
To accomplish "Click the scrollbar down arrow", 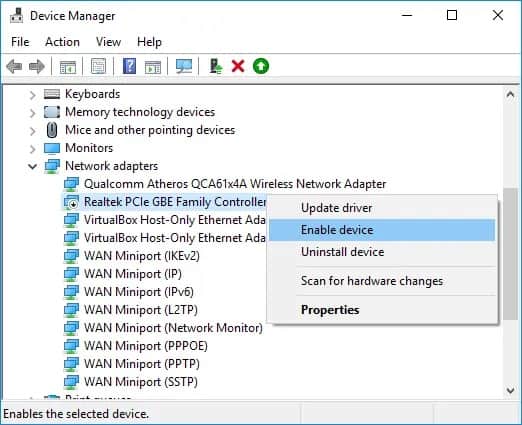I will (510, 390).
